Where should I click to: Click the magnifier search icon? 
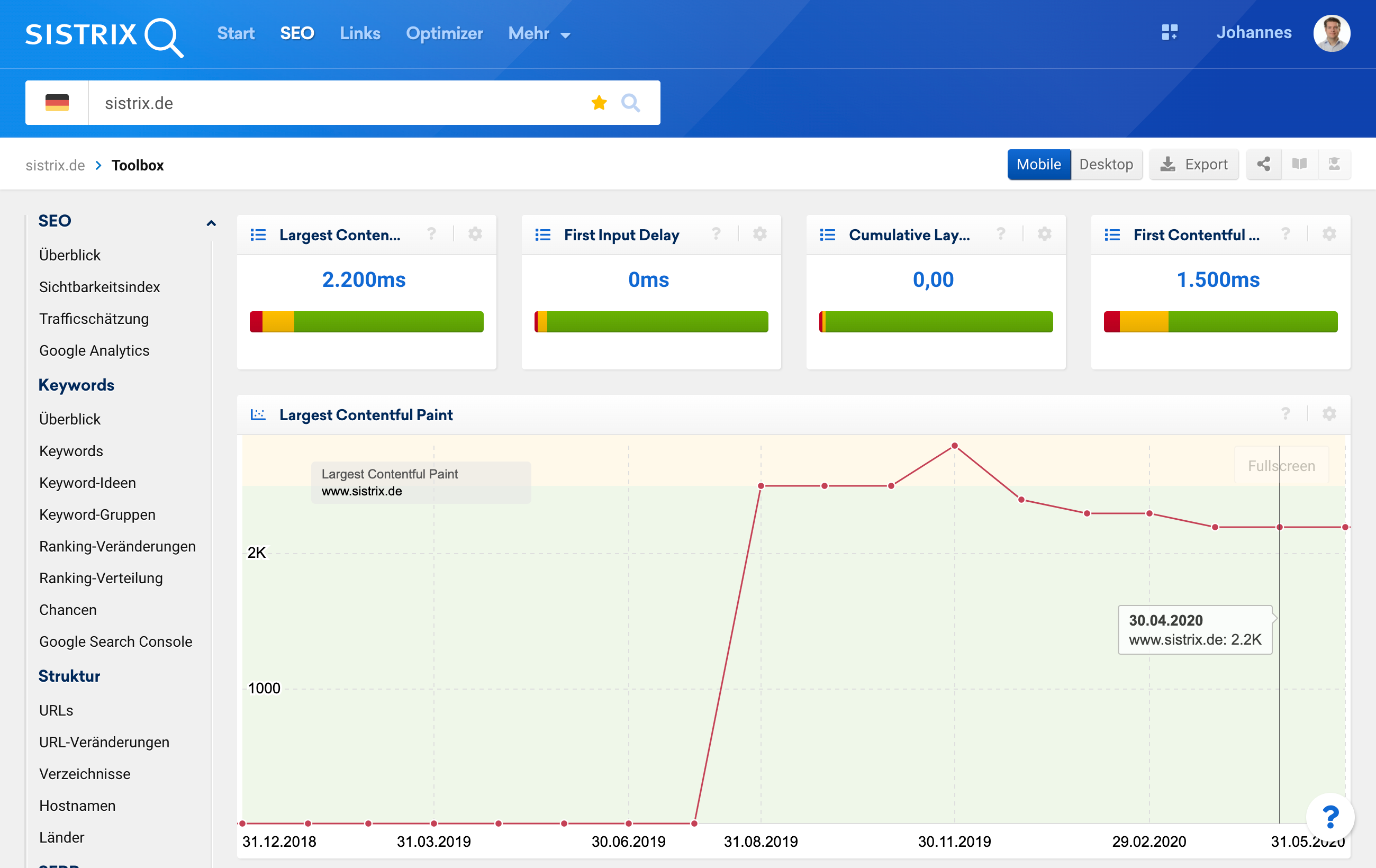630,103
